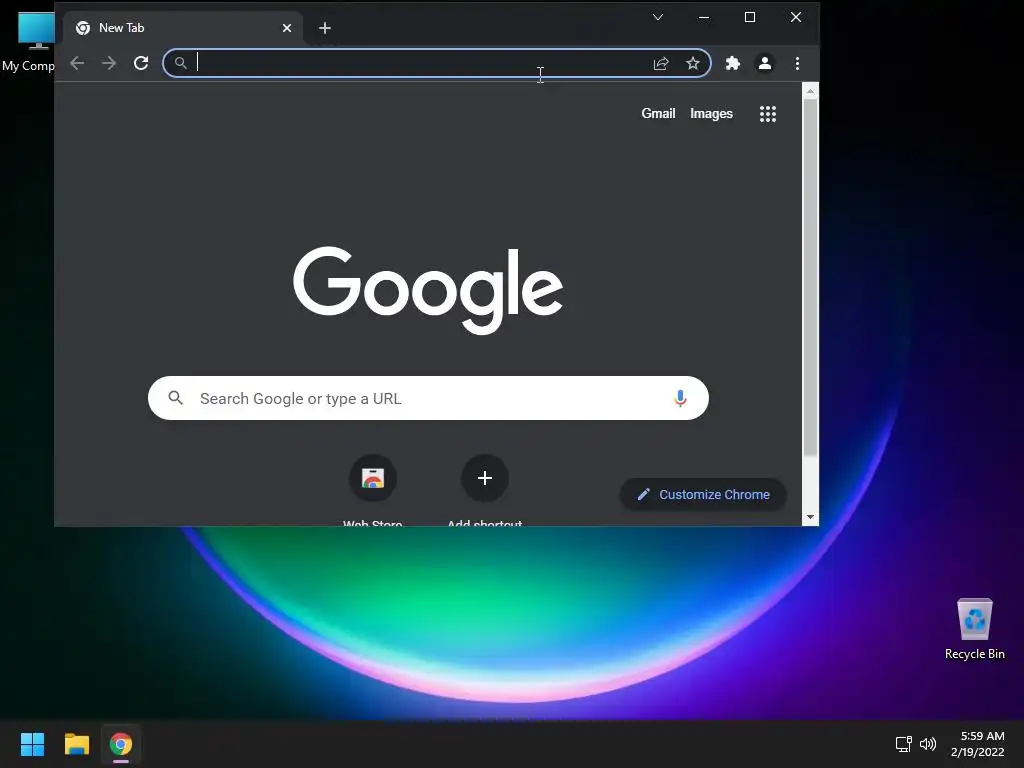Open the tab search dropdown chevron
The width and height of the screenshot is (1024, 768).
pos(658,17)
